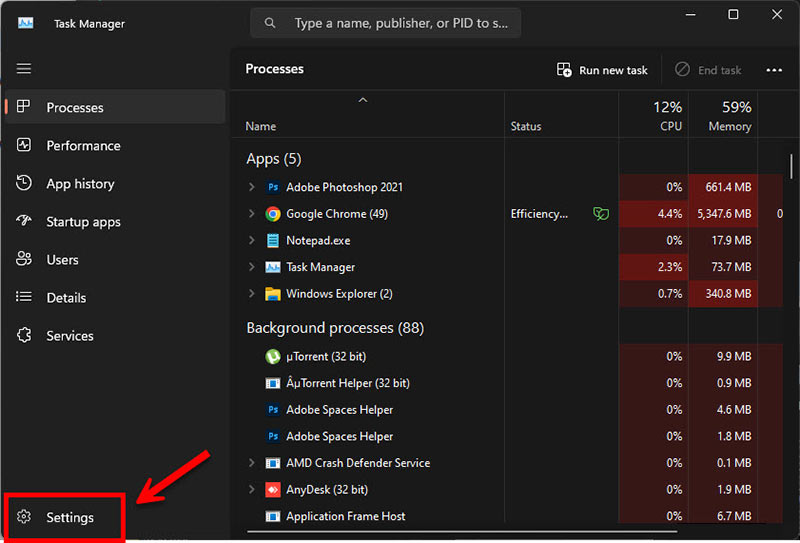
Task: Click the Performance sidebar icon
Action: click(x=23, y=145)
